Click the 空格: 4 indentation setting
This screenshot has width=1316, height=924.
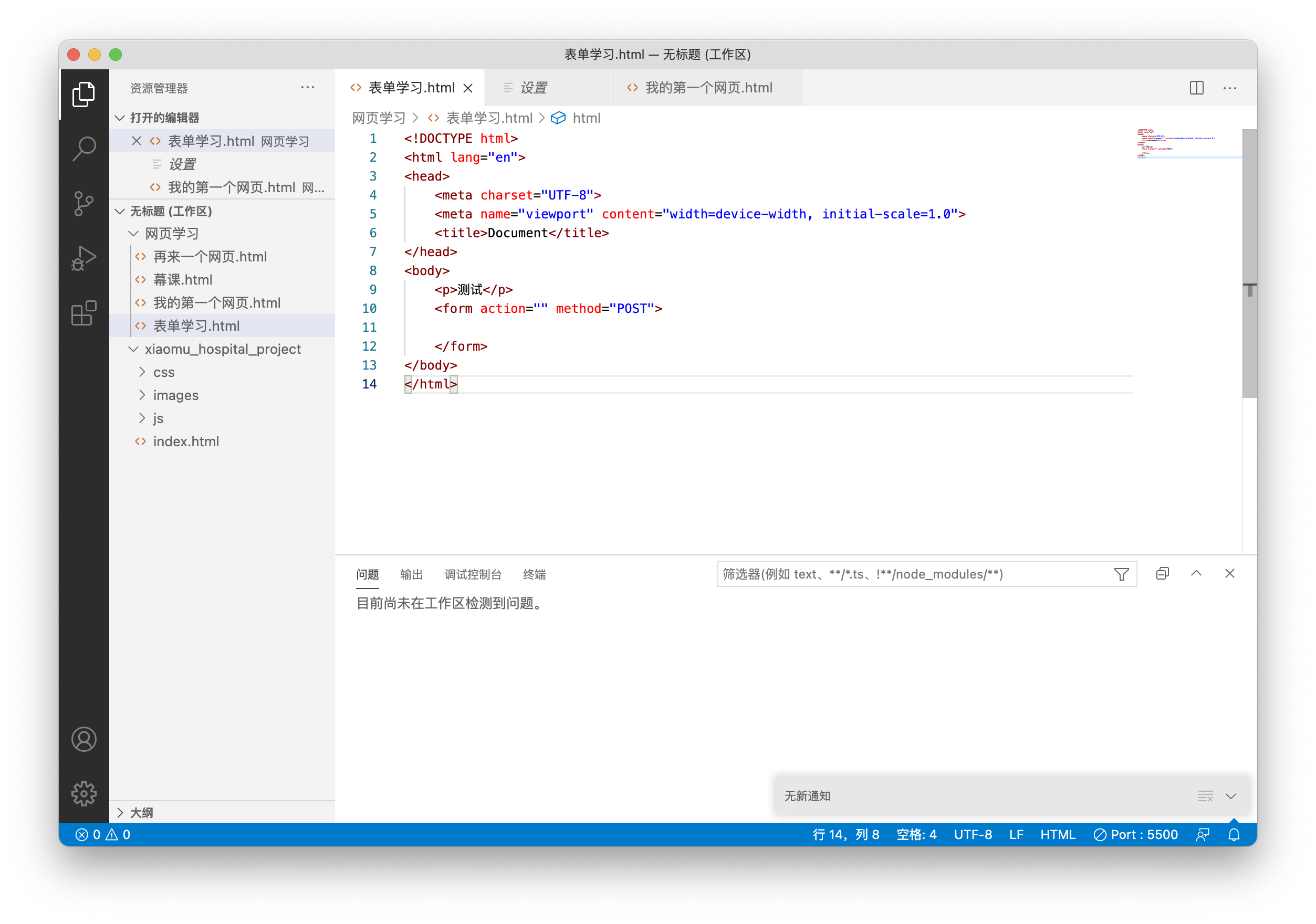pyautogui.click(x=916, y=835)
